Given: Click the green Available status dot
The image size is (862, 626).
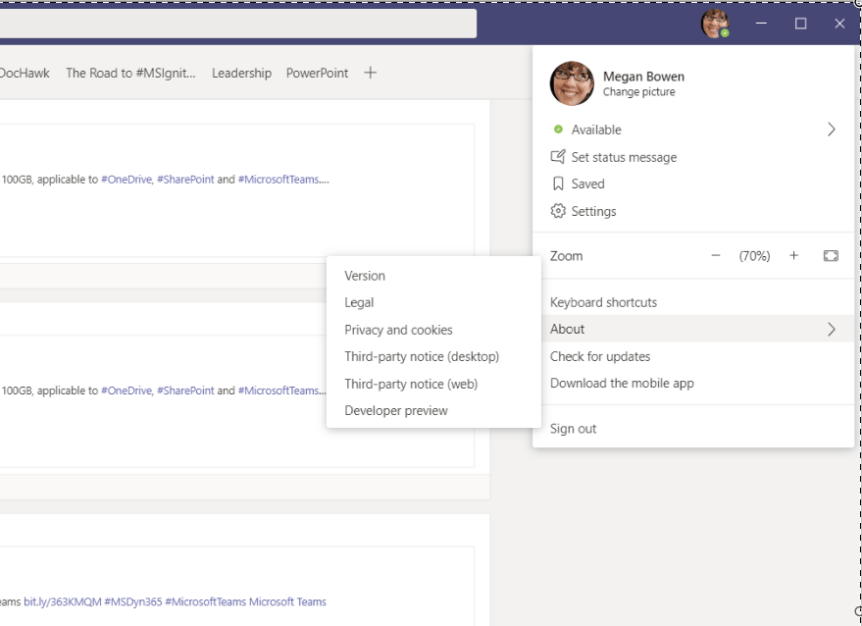Looking at the screenshot, I should pyautogui.click(x=558, y=130).
